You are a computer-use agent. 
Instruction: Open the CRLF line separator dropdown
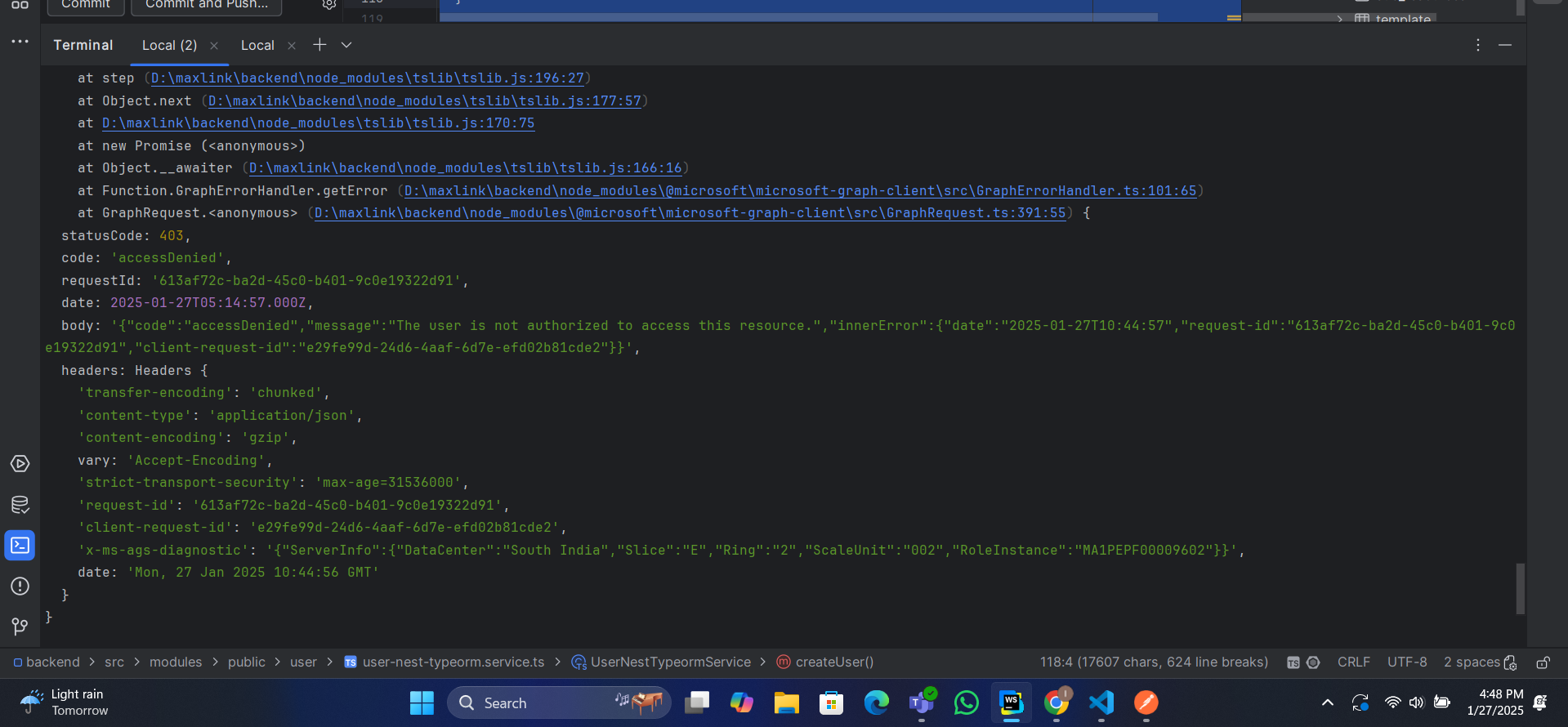tap(1354, 662)
